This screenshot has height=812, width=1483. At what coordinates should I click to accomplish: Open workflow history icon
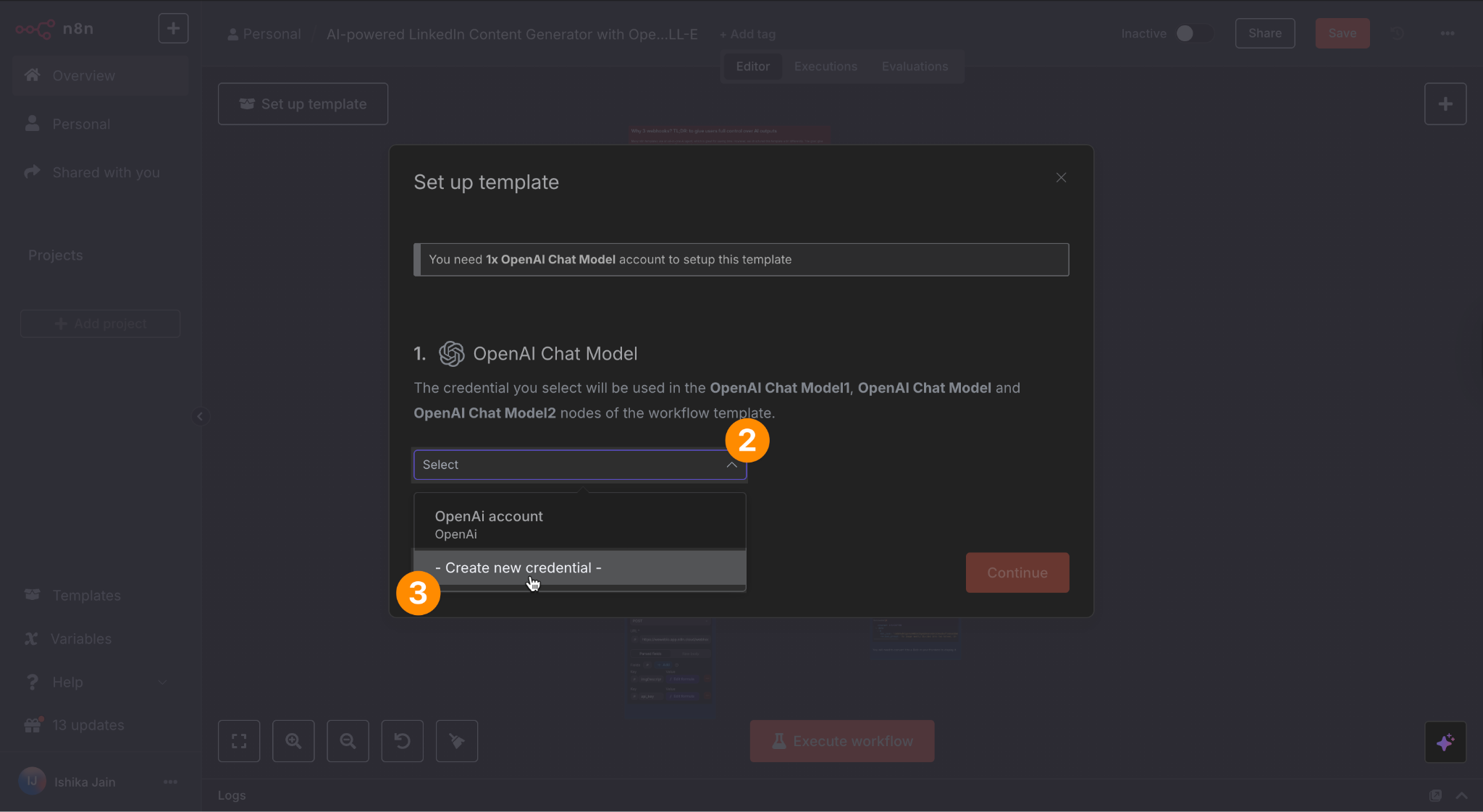[1398, 33]
